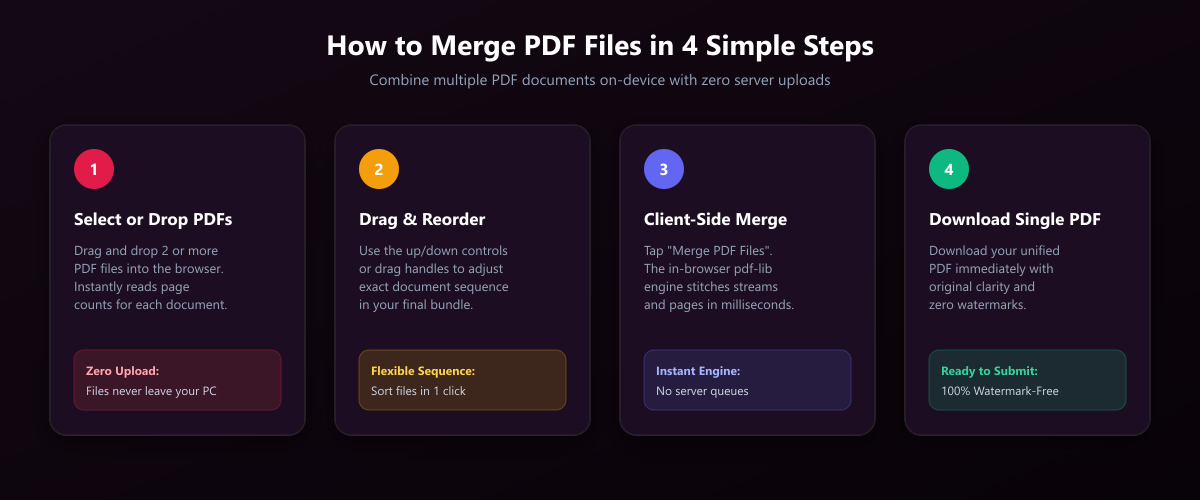Viewport: 1200px width, 500px height.
Task: Click the 'Zero Upload' info box
Action: coord(177,380)
